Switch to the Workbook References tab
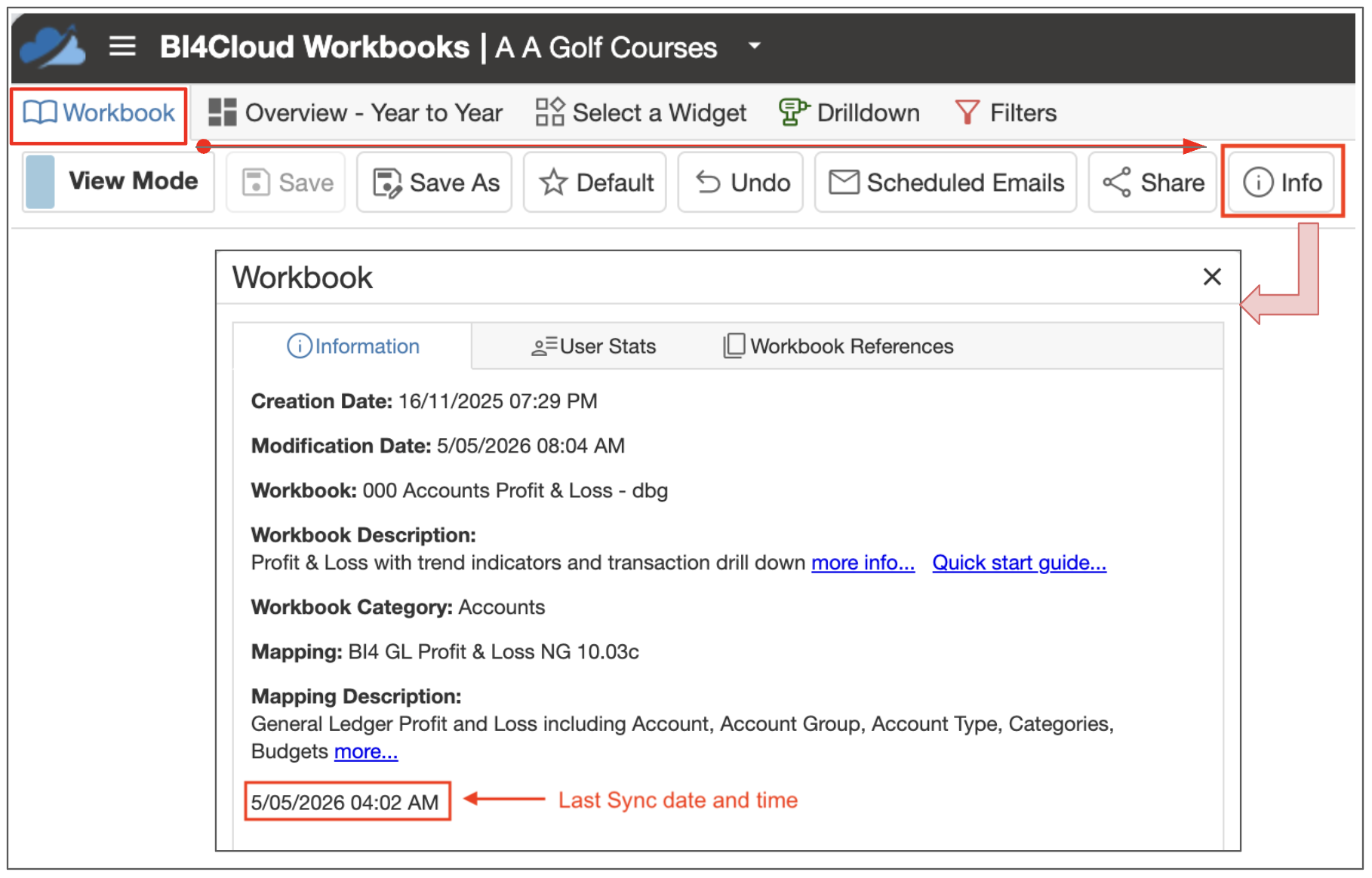1372x878 pixels. [x=838, y=346]
